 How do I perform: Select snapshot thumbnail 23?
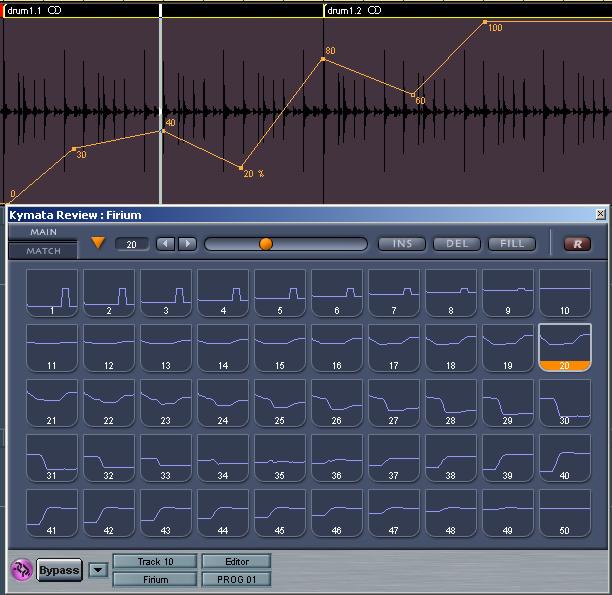(166, 403)
